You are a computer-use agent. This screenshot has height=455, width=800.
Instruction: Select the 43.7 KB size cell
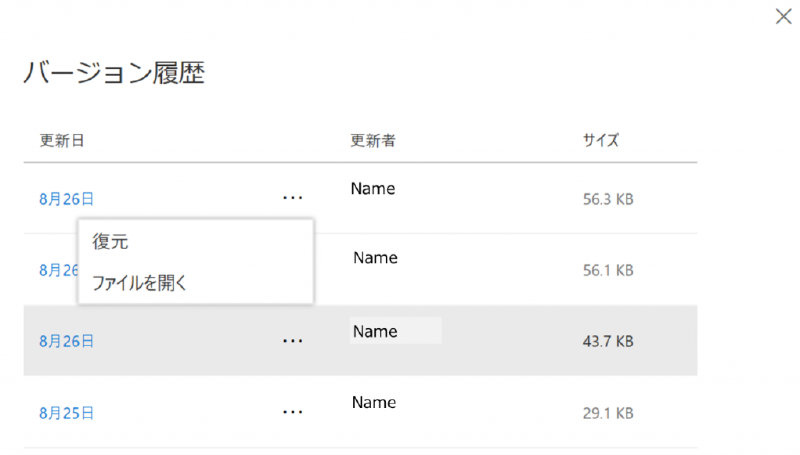point(608,341)
